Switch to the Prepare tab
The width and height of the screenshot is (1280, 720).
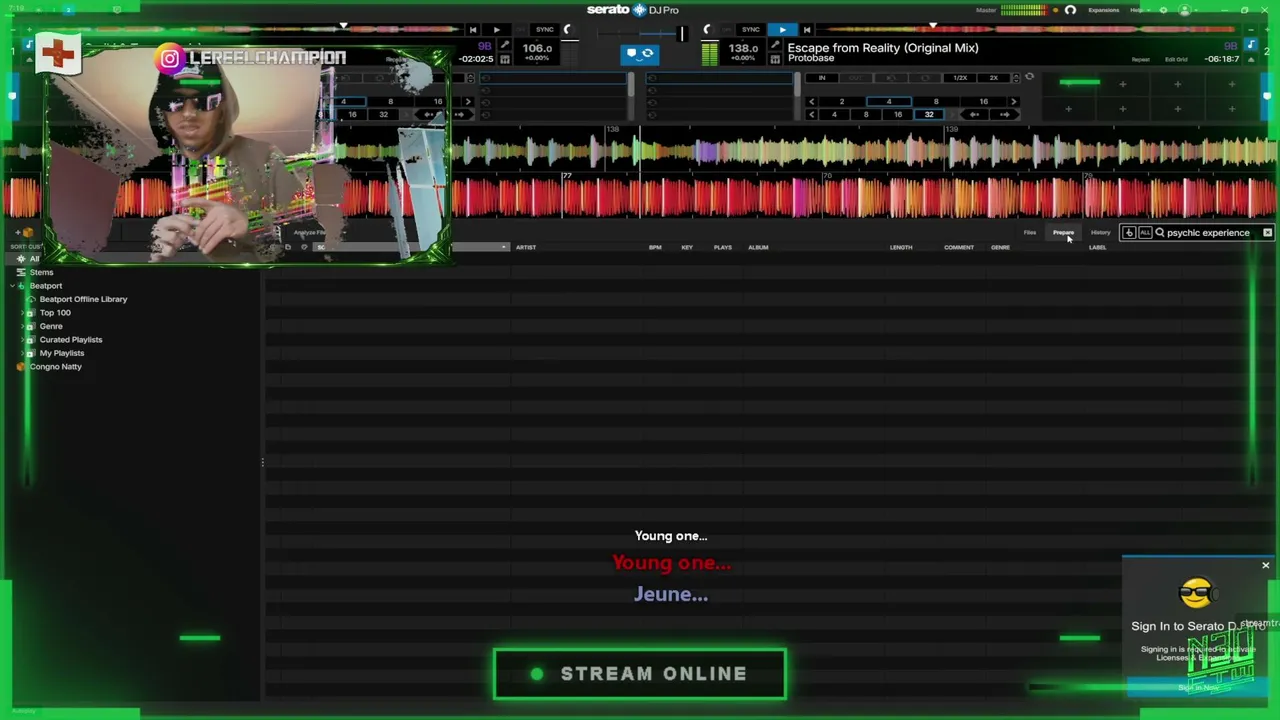coord(1063,233)
